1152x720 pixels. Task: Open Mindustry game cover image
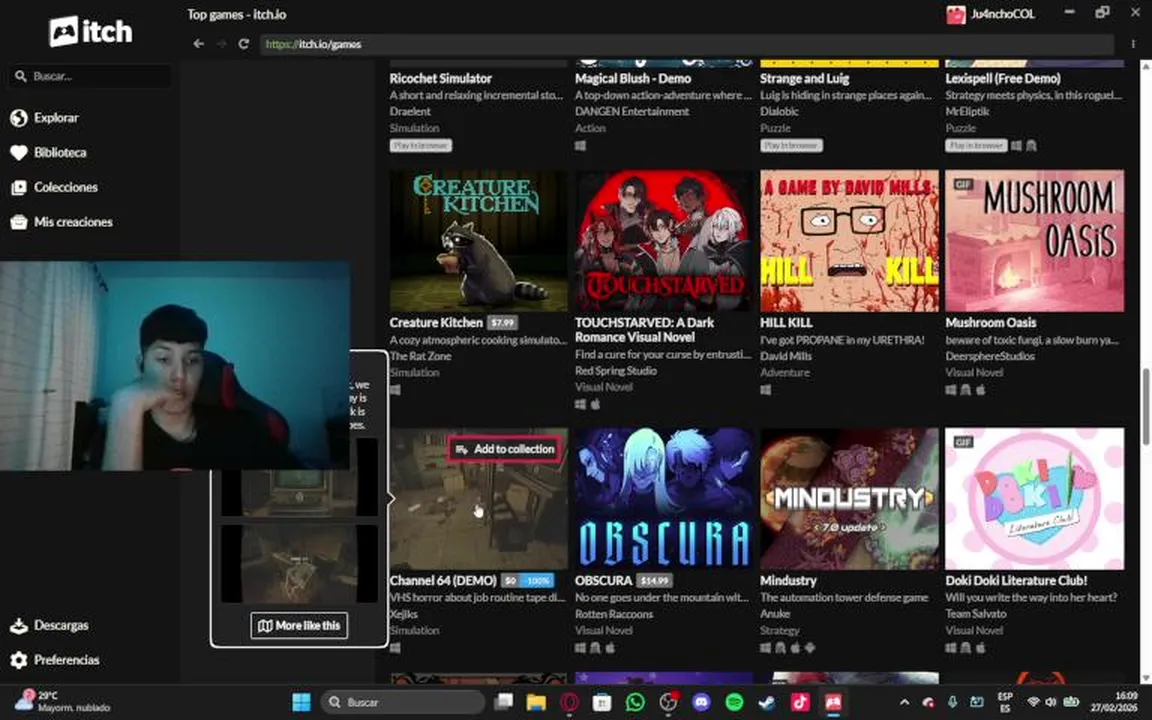click(x=849, y=499)
